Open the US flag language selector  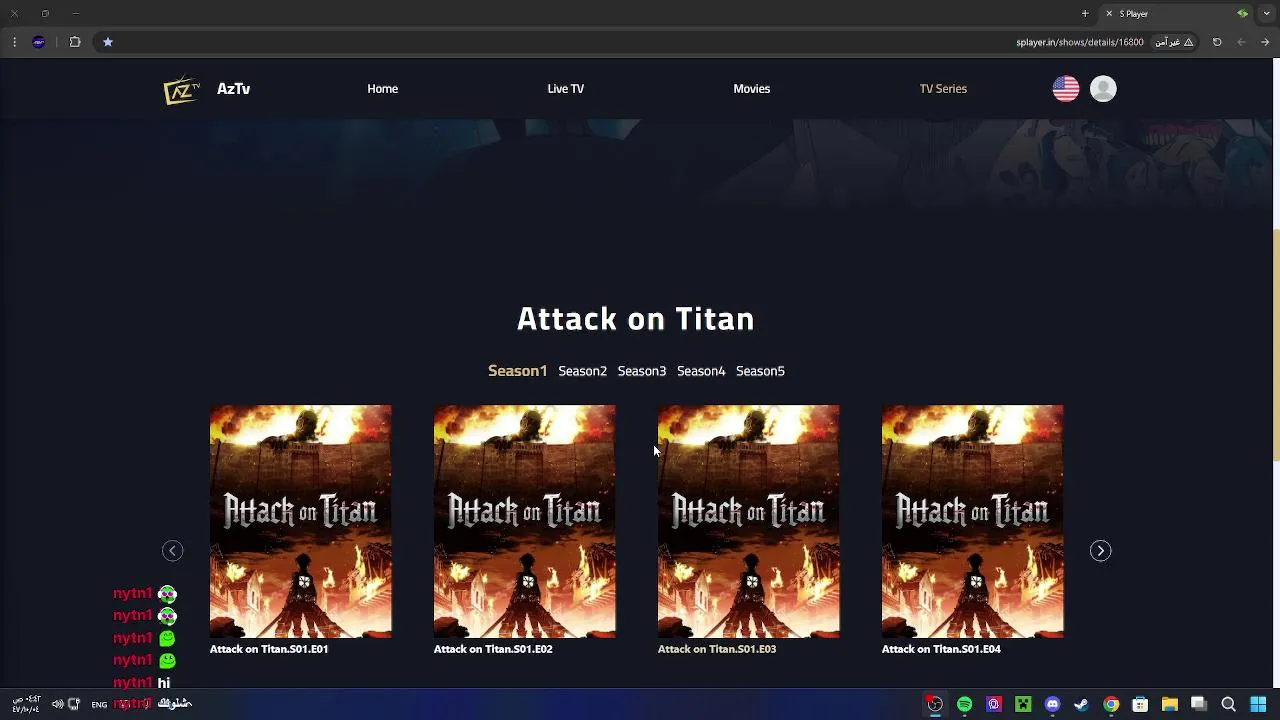coord(1066,89)
